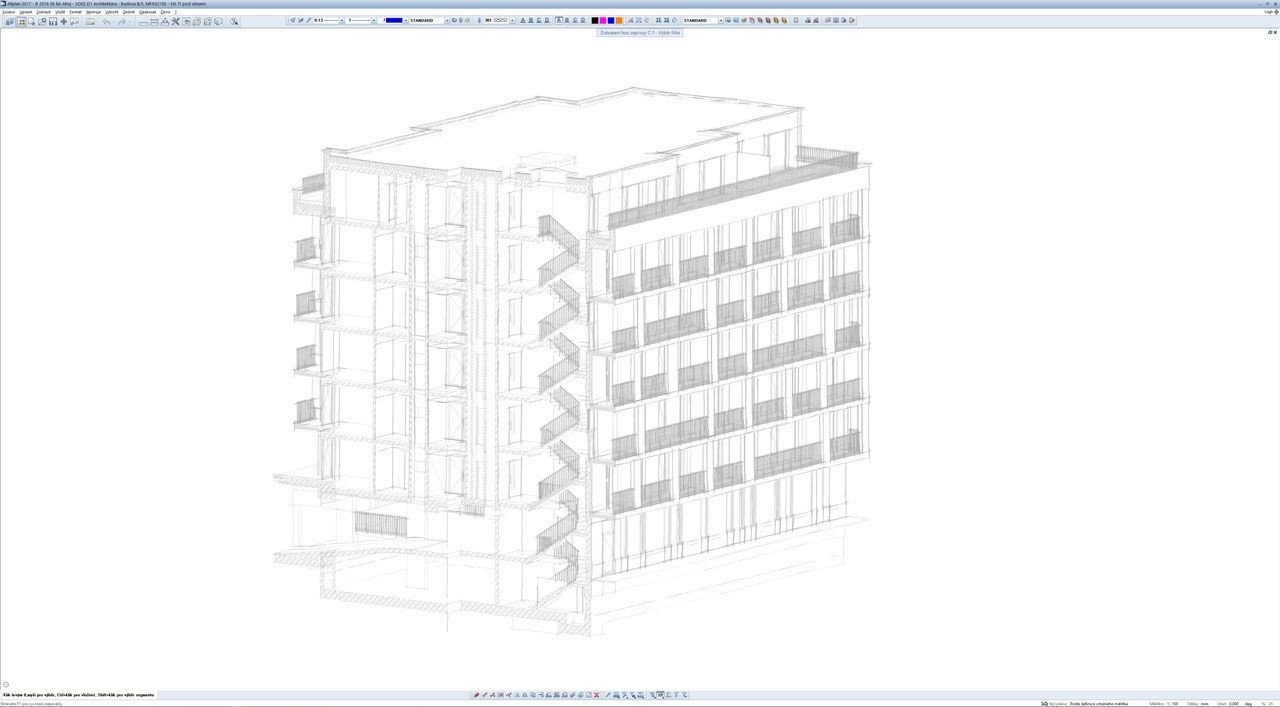Image resolution: width=1280 pixels, height=707 pixels.
Task: Open the Okno menu
Action: [x=165, y=12]
